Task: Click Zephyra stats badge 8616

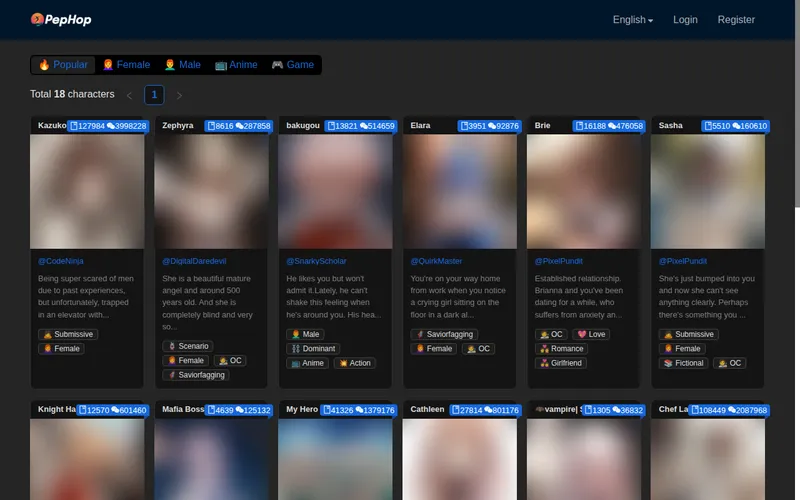Action: pyautogui.click(x=238, y=126)
